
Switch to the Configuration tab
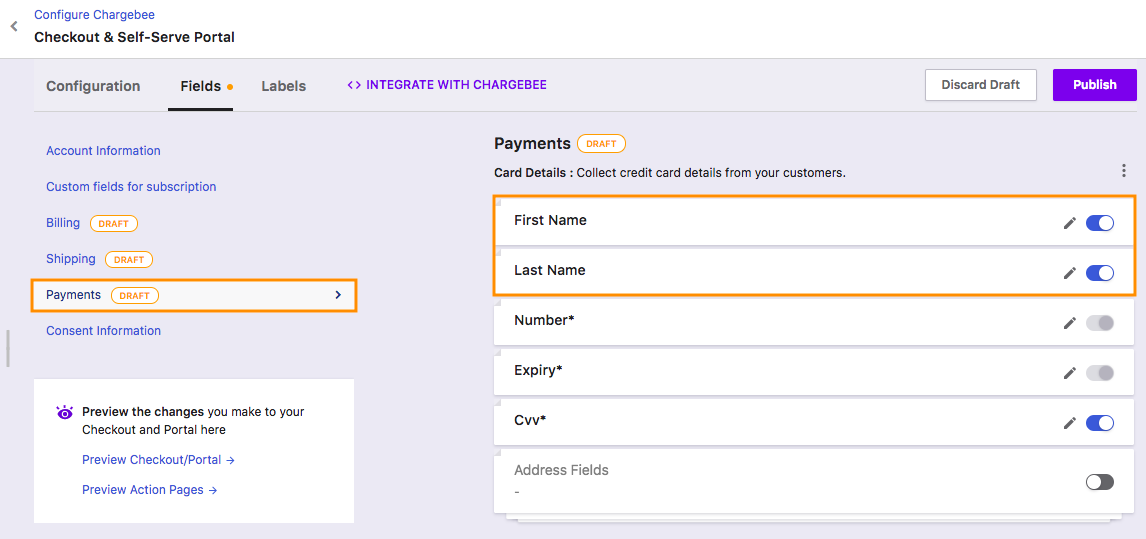[94, 86]
